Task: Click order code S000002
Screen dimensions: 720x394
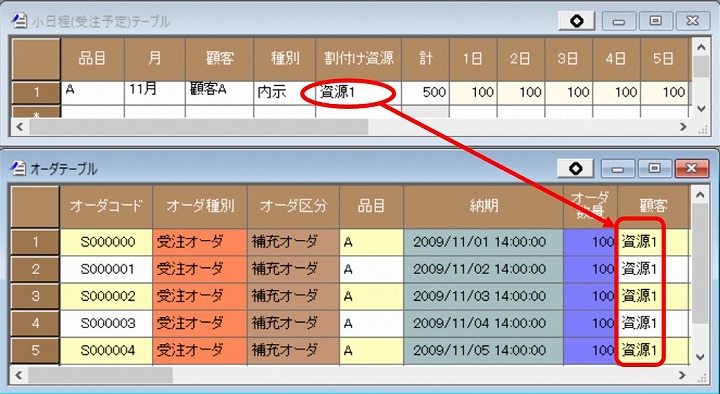Action: [106, 296]
